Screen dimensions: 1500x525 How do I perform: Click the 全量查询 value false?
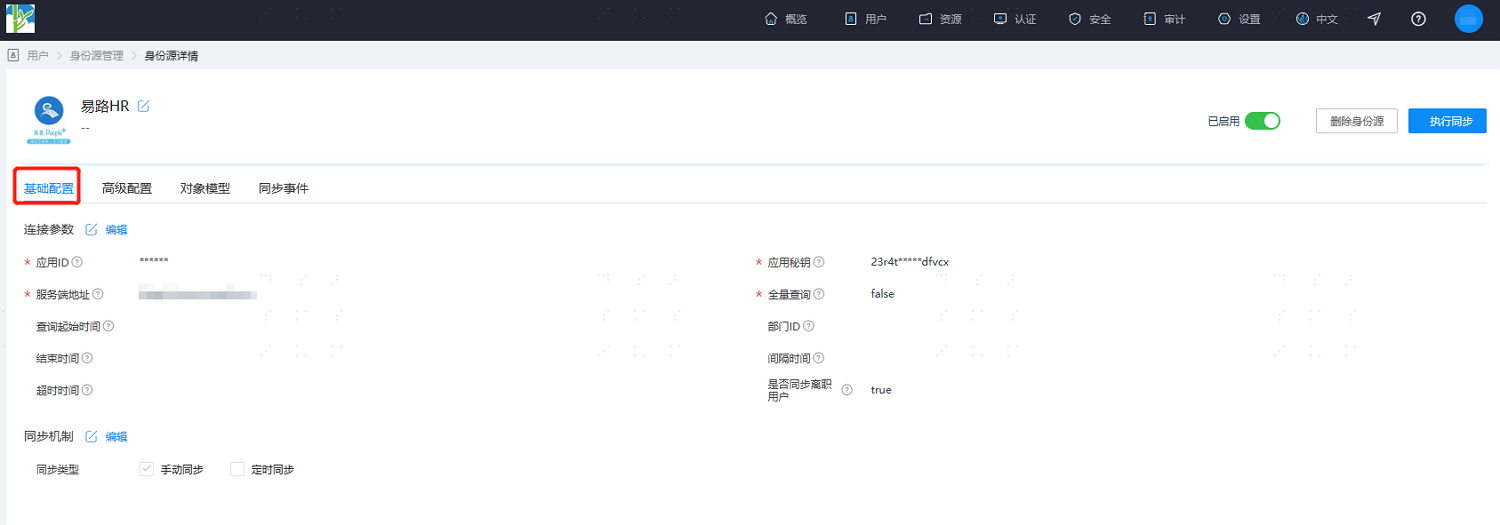pyautogui.click(x=882, y=294)
